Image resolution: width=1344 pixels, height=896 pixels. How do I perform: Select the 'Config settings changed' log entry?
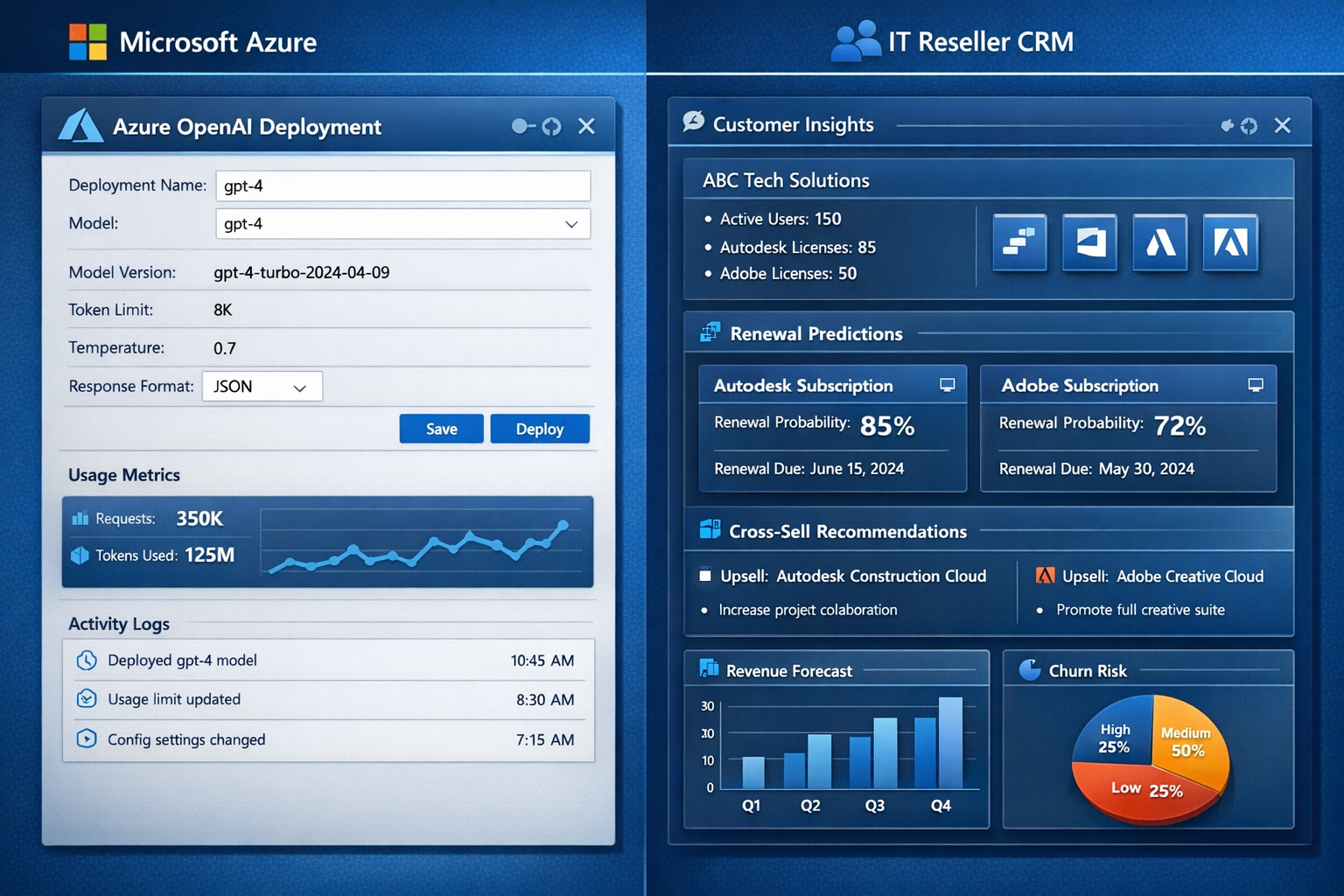pos(328,739)
